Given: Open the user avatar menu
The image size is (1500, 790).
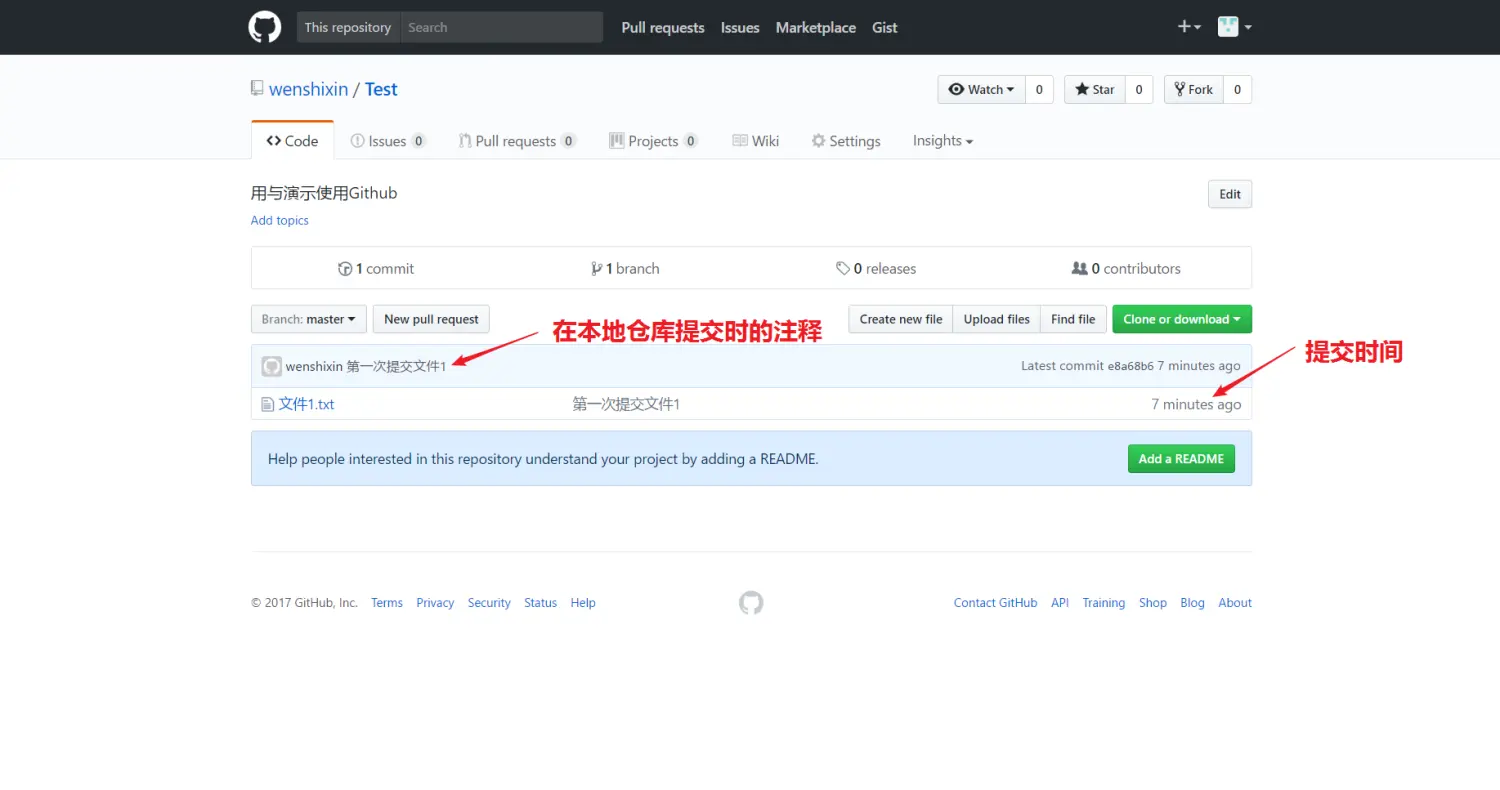Looking at the screenshot, I should 1235,27.
